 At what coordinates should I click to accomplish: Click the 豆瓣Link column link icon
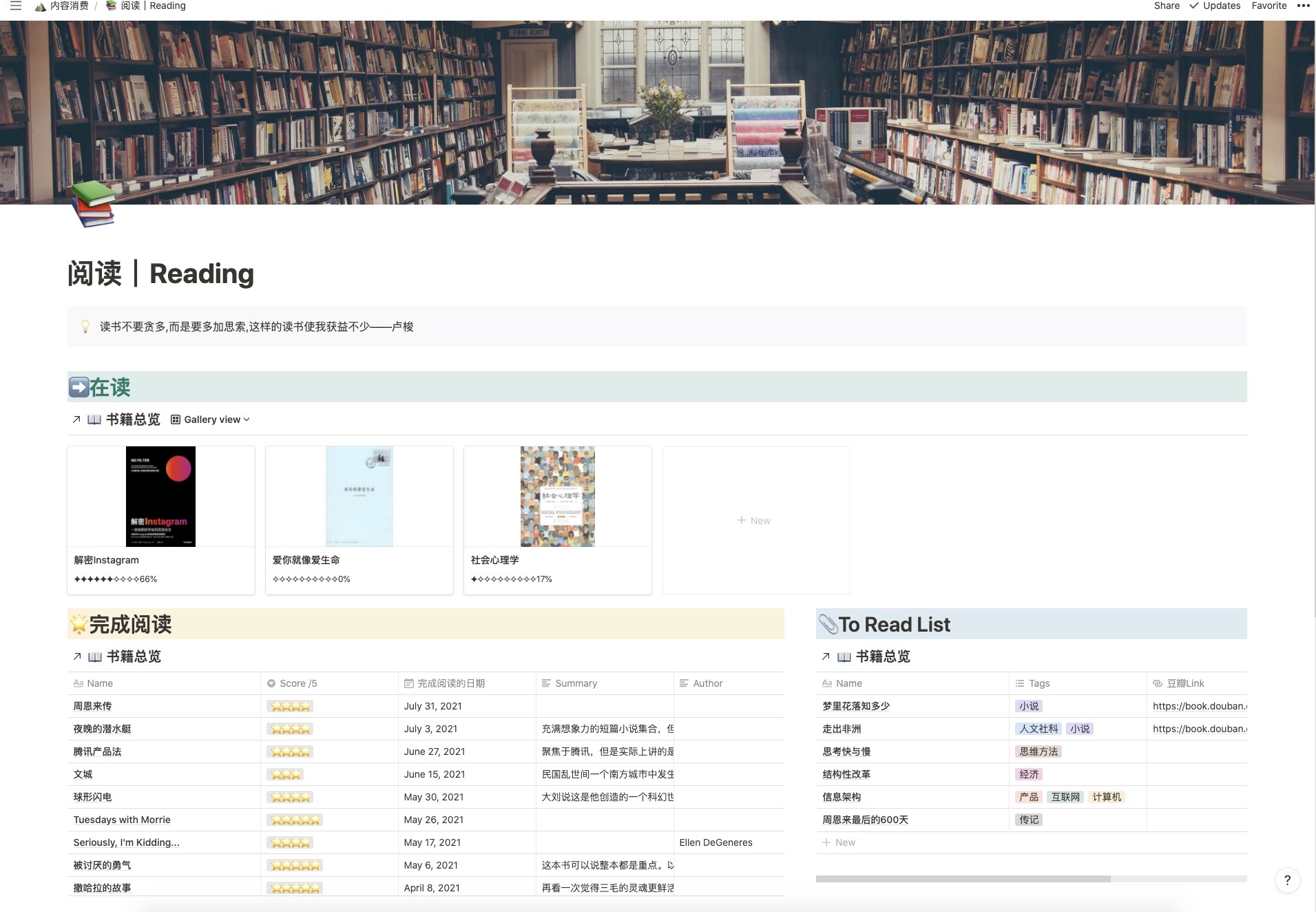pyautogui.click(x=1158, y=683)
